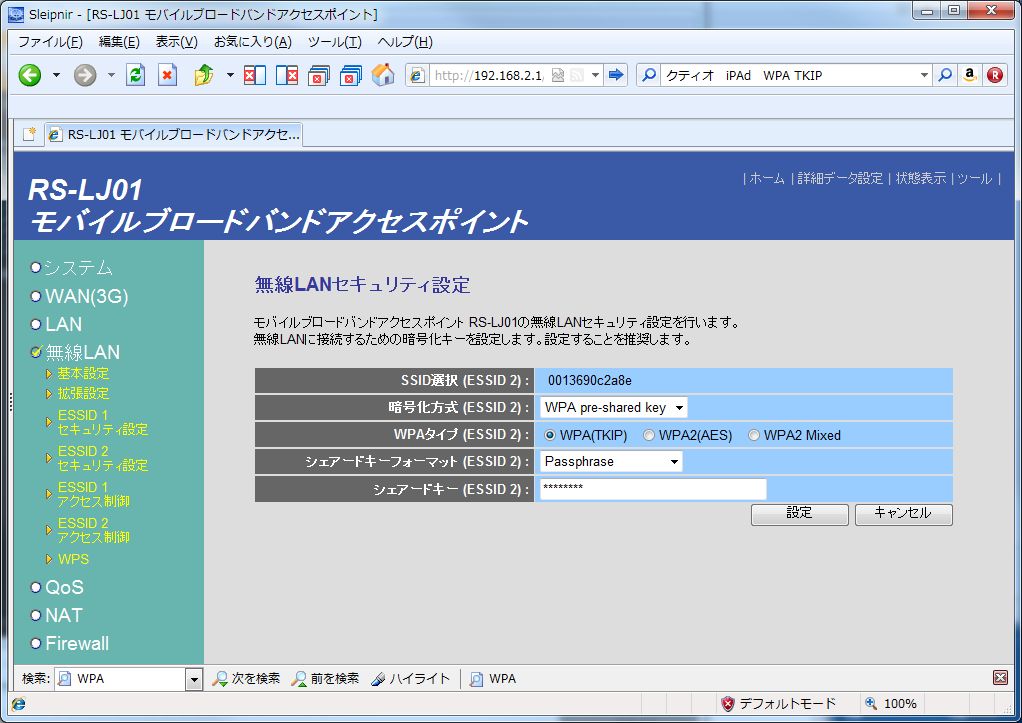This screenshot has height=723, width=1022.
Task: Click the search box with クティオ iPAd text
Action: [787, 76]
